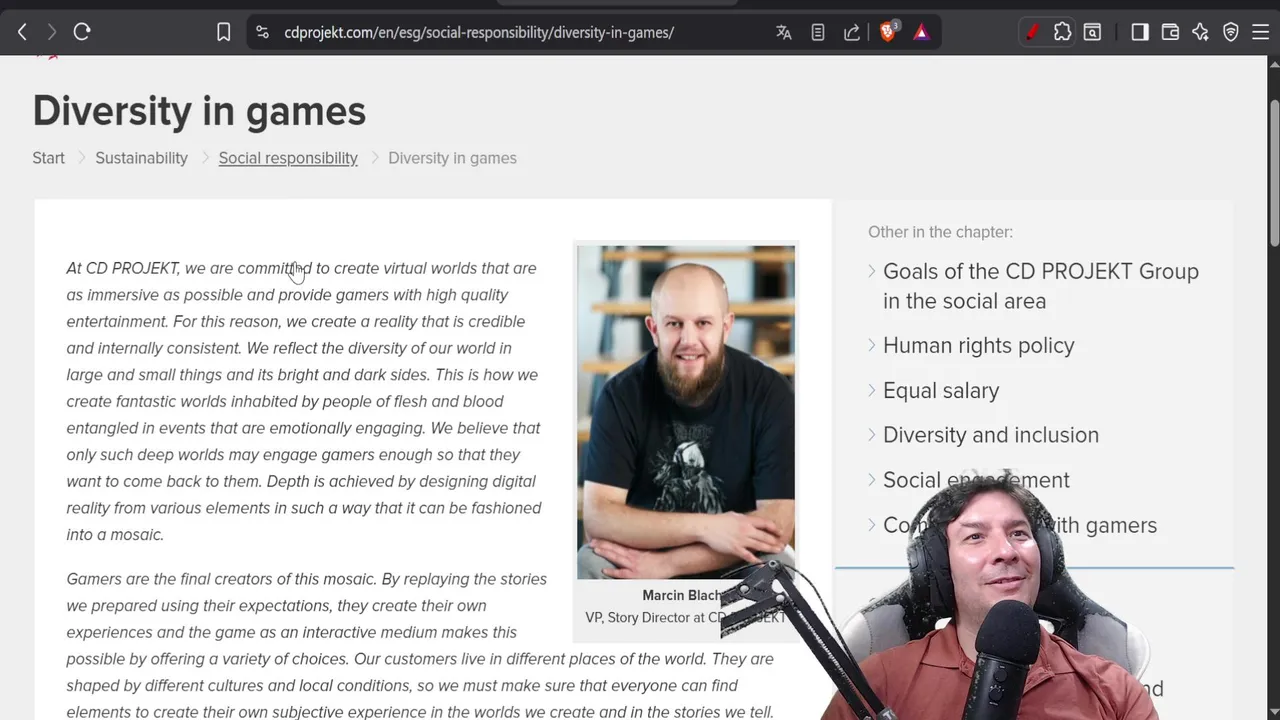1280x720 pixels.
Task: Toggle the sidebar panel
Action: tap(1140, 32)
